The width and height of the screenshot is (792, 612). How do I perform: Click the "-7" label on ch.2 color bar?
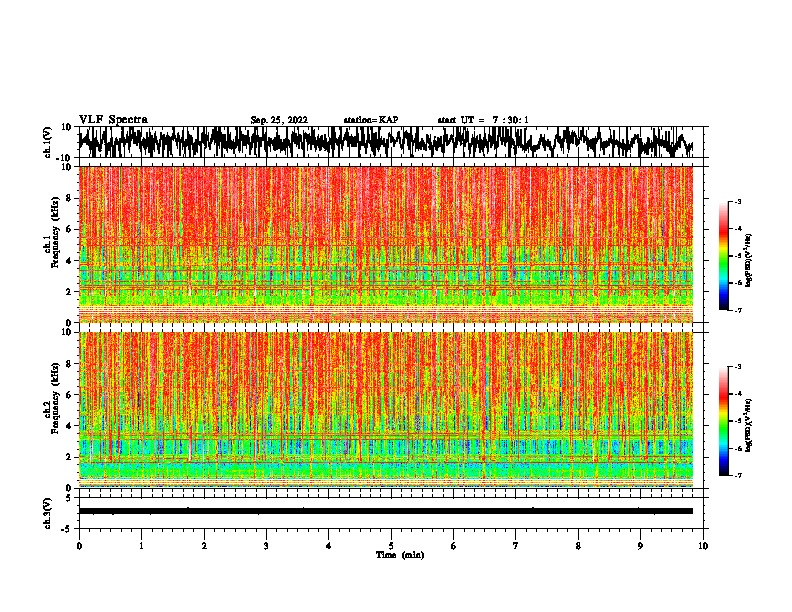pos(738,475)
